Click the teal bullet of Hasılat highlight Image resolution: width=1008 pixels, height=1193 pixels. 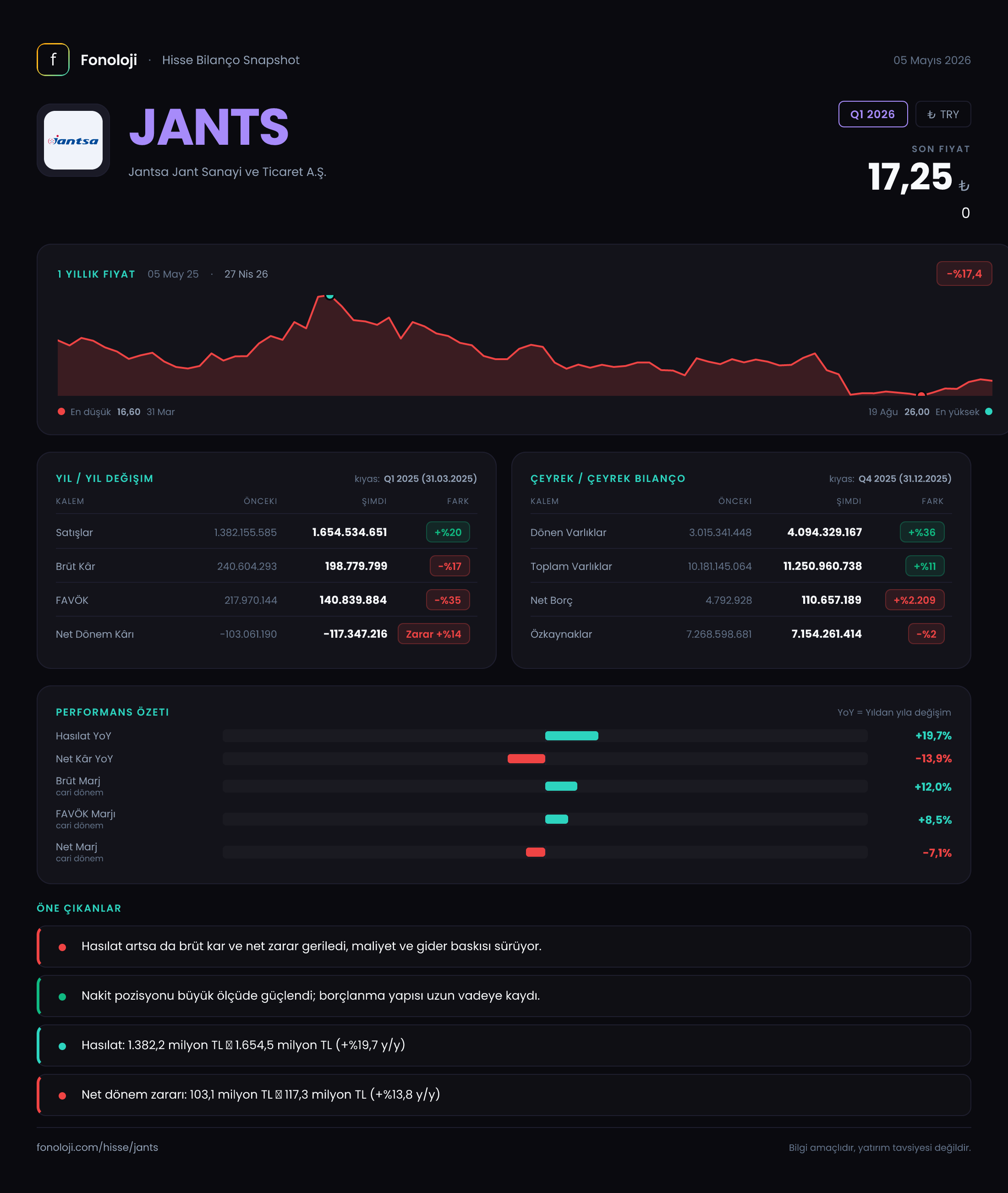point(62,1046)
